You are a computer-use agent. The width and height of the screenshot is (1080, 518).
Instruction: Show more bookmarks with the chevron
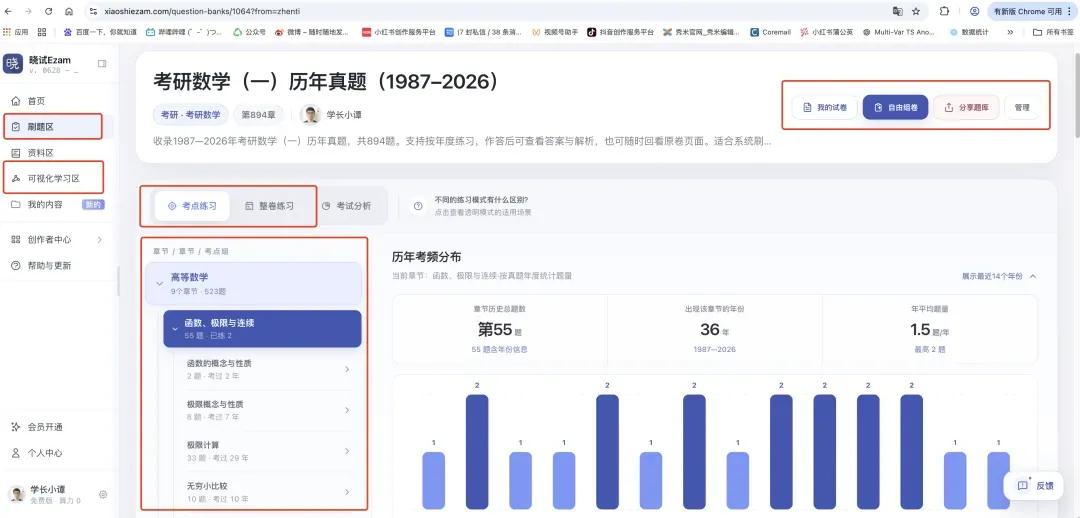[x=1010, y=32]
